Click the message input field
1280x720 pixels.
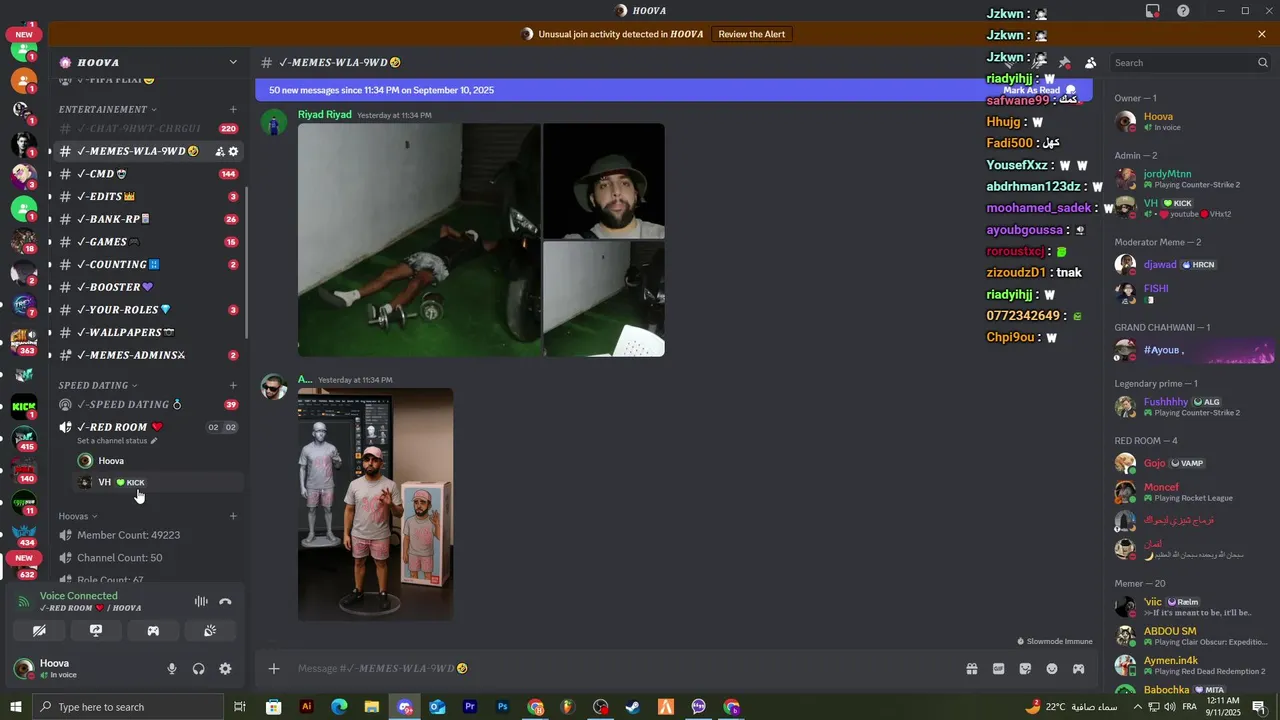pyautogui.click(x=625, y=668)
